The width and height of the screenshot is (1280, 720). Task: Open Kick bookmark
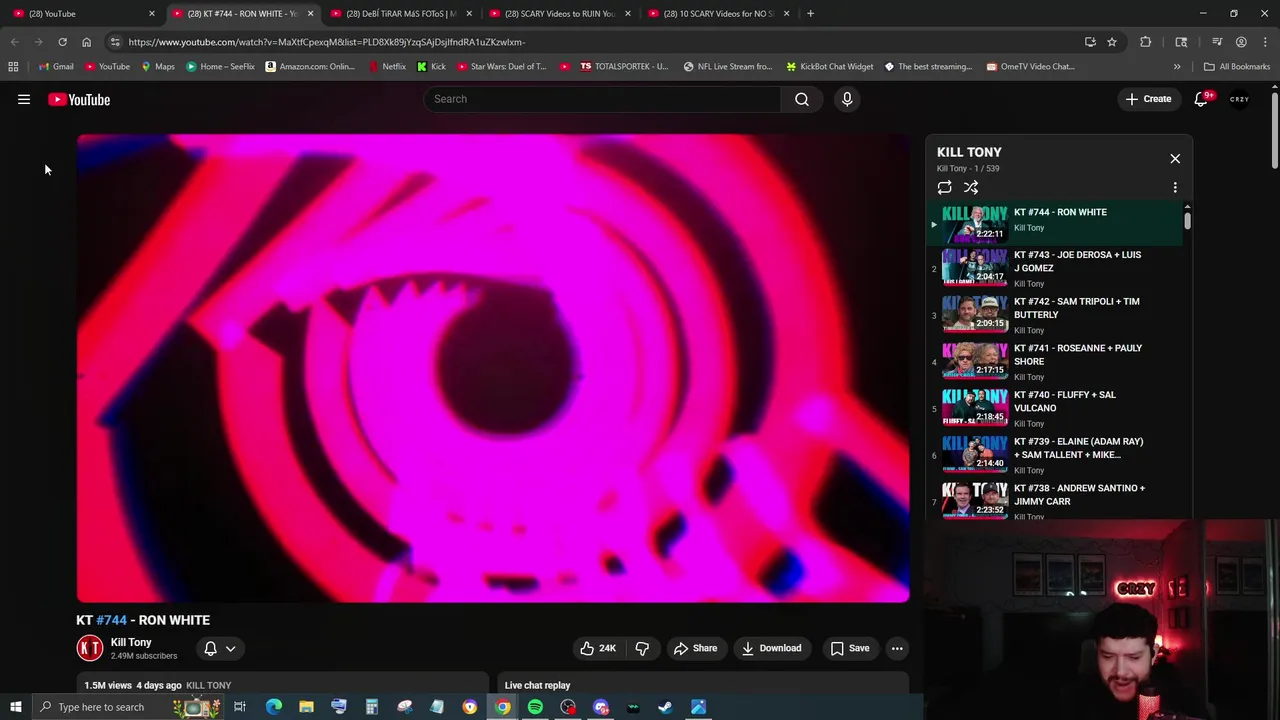coord(431,67)
